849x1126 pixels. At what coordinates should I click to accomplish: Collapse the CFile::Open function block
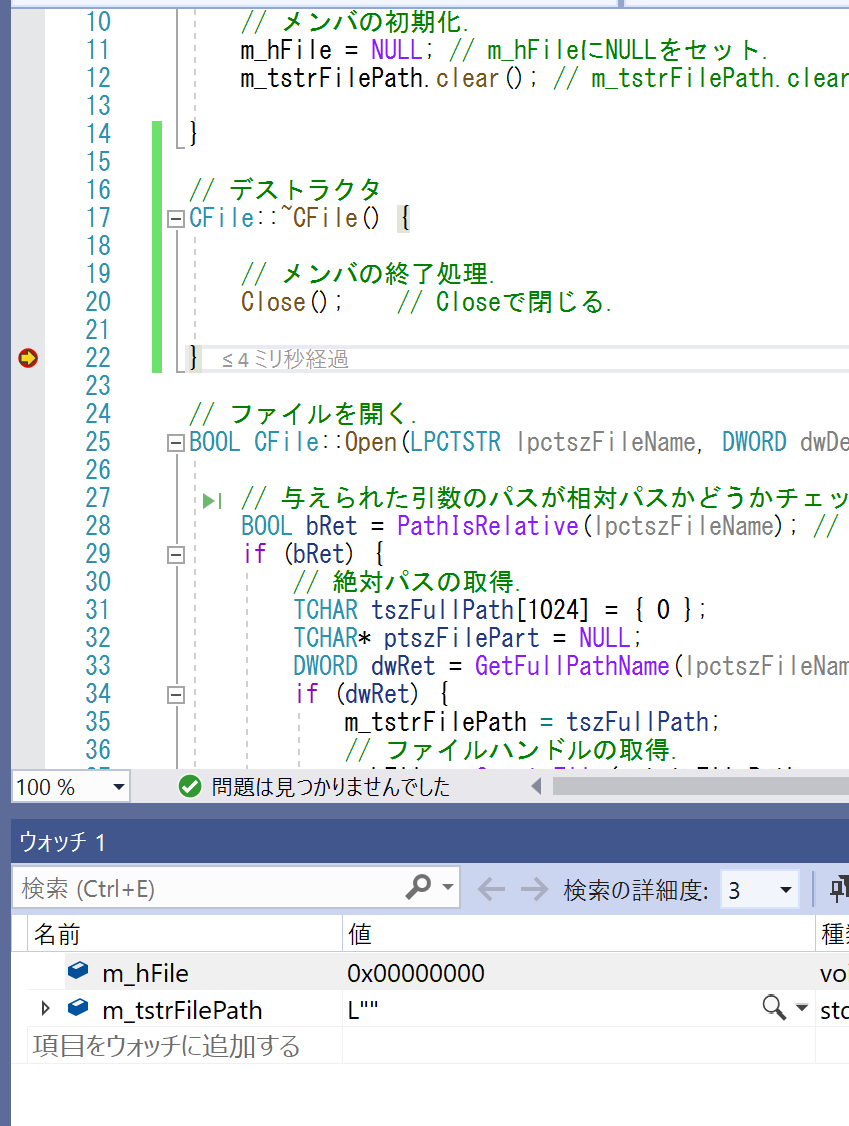(175, 443)
